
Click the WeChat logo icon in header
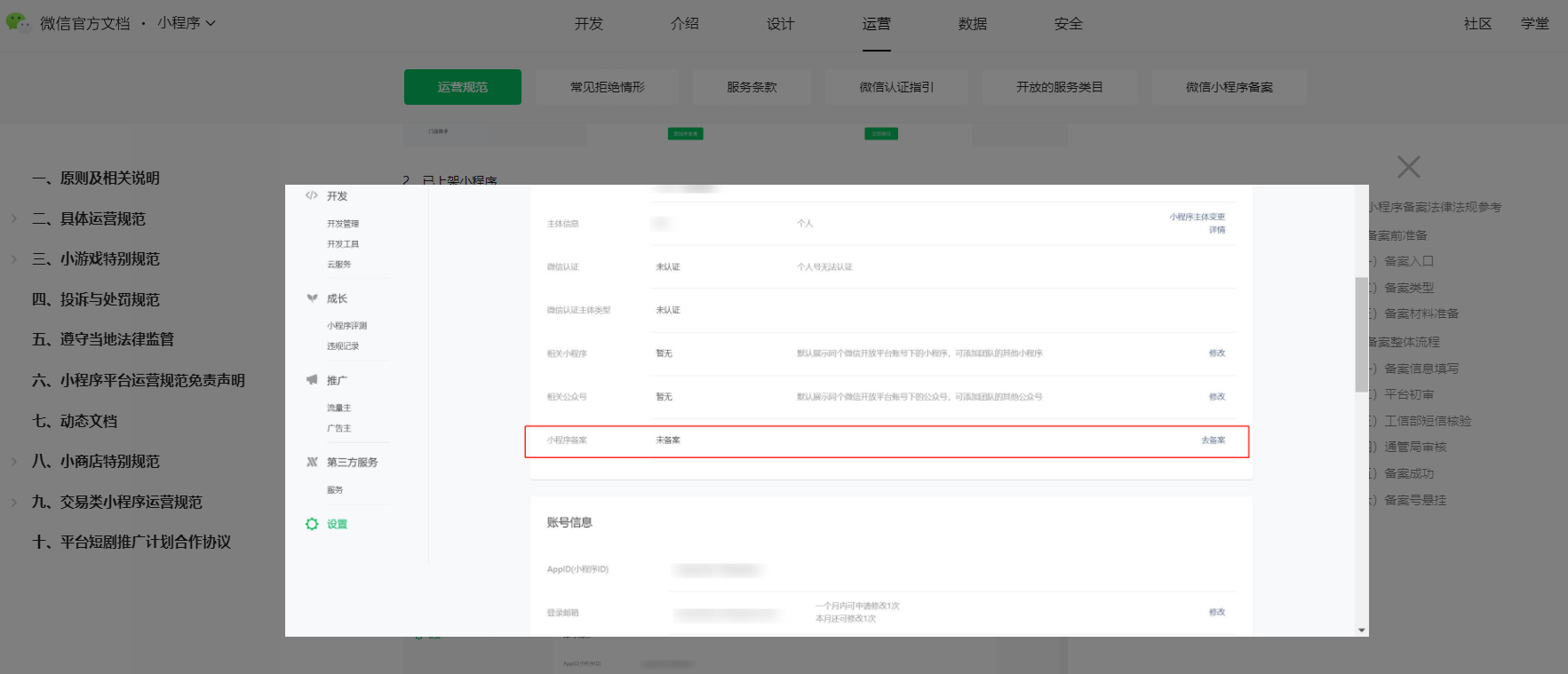(x=18, y=21)
